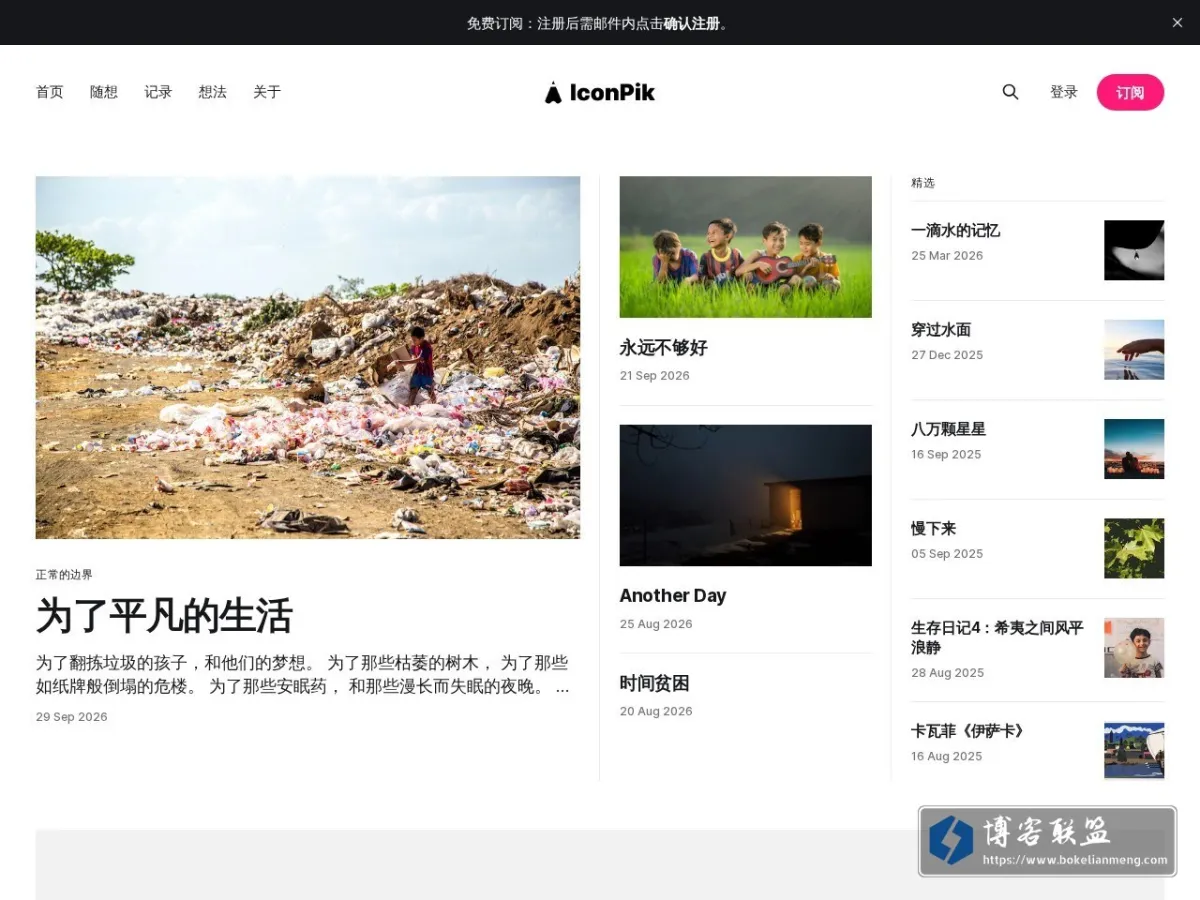The height and width of the screenshot is (900, 1200).
Task: Click the 生存日记4 thumbnail
Action: 1134,648
